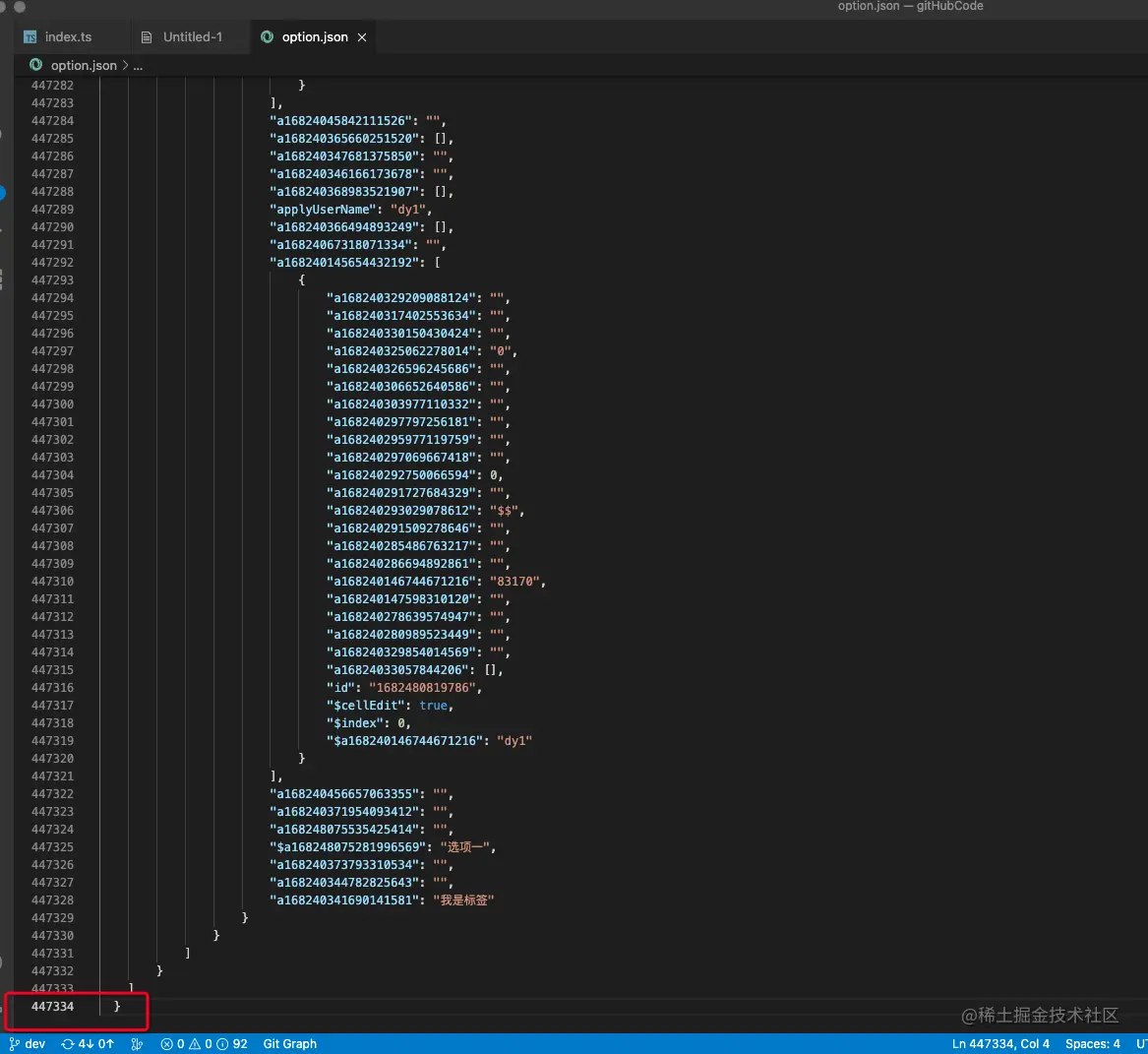Screen dimensions: 1148x1054
Task: Click key "a16824045842111526" on line 447284
Action: tap(340, 121)
